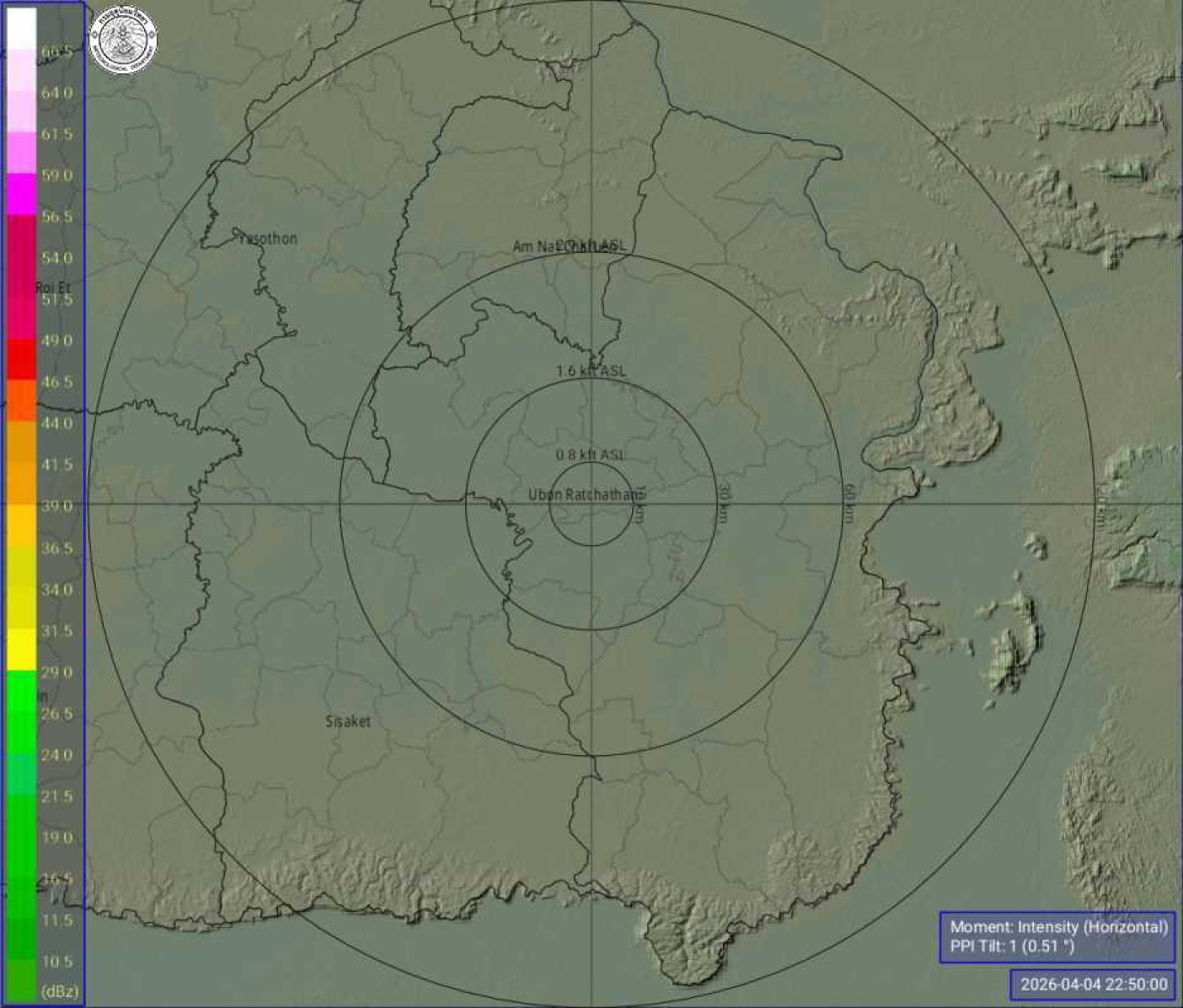Screen dimensions: 1183x1008
Task: Click the 0.8 km ASL ring label
Action: tap(590, 455)
